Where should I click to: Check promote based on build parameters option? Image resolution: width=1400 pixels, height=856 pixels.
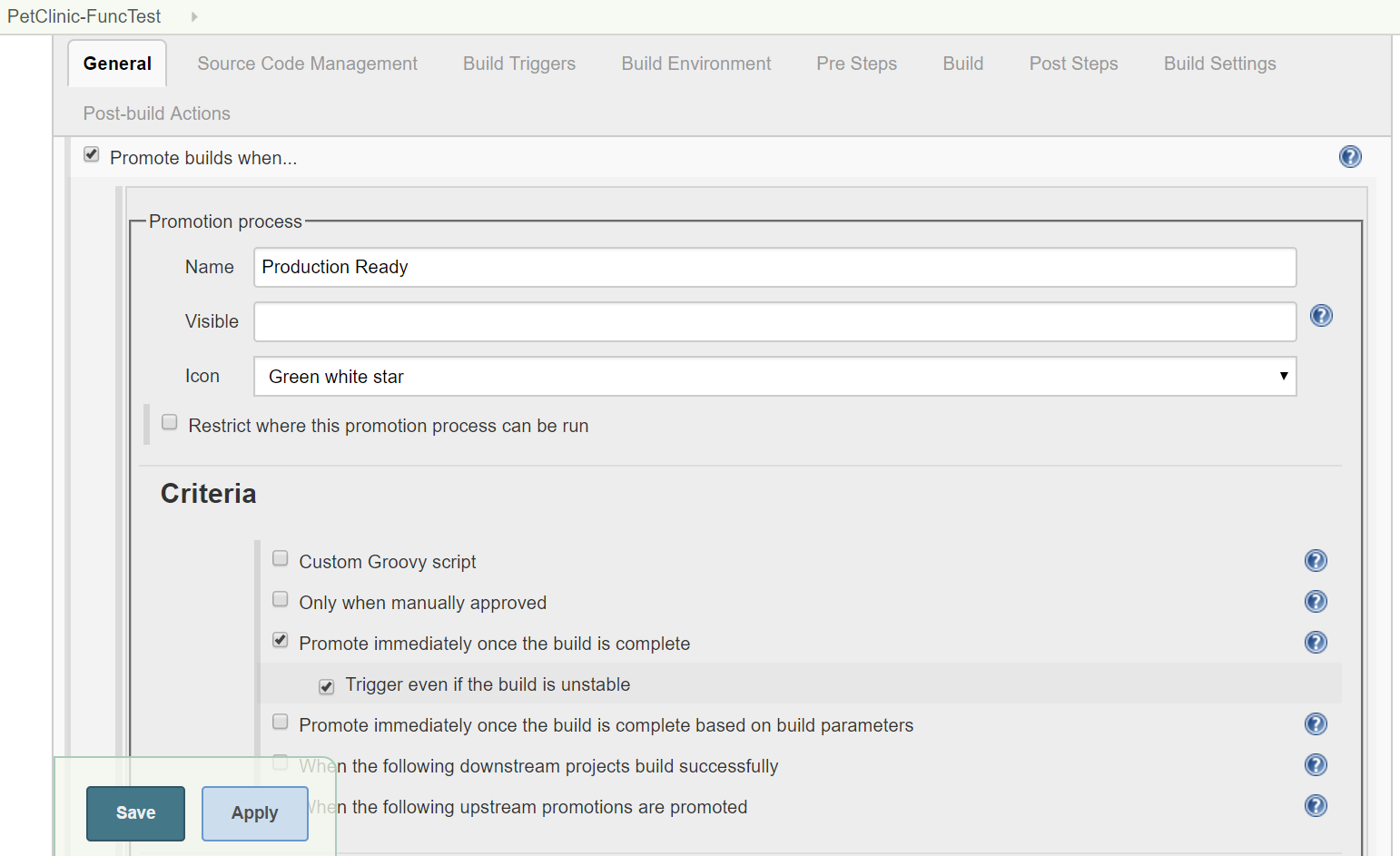[x=281, y=722]
